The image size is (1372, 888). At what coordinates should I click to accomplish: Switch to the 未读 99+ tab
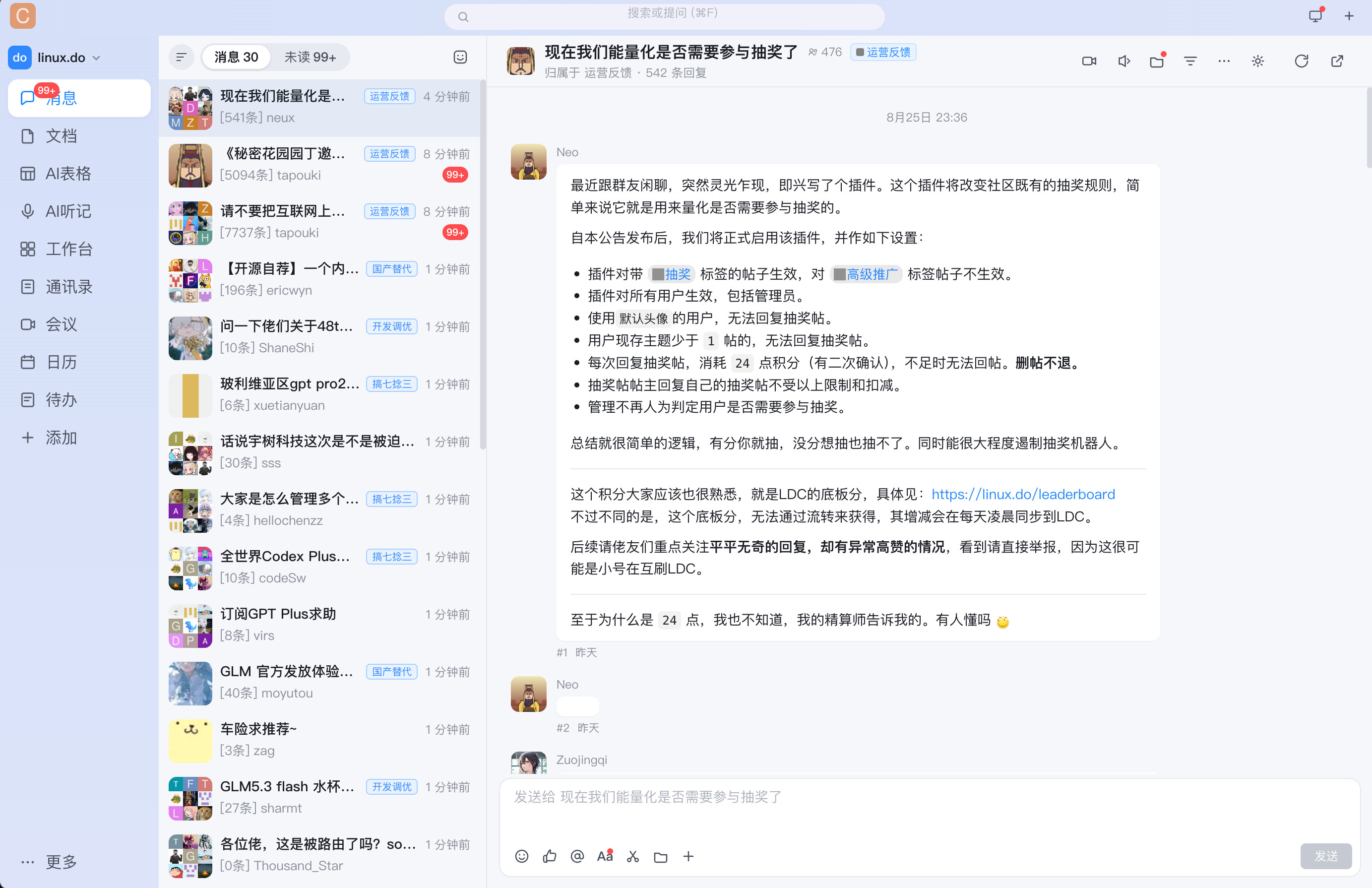pyautogui.click(x=310, y=57)
